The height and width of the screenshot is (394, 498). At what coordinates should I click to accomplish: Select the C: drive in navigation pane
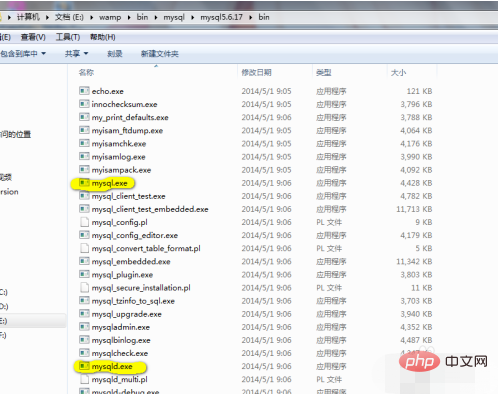tap(3, 292)
